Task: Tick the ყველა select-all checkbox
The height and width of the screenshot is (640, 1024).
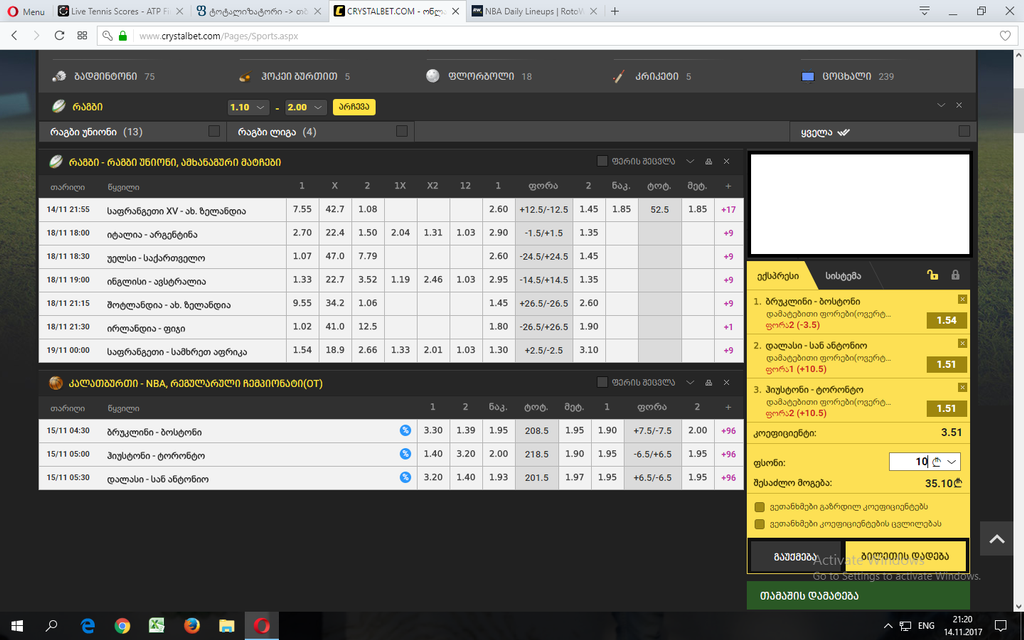Action: click(964, 131)
